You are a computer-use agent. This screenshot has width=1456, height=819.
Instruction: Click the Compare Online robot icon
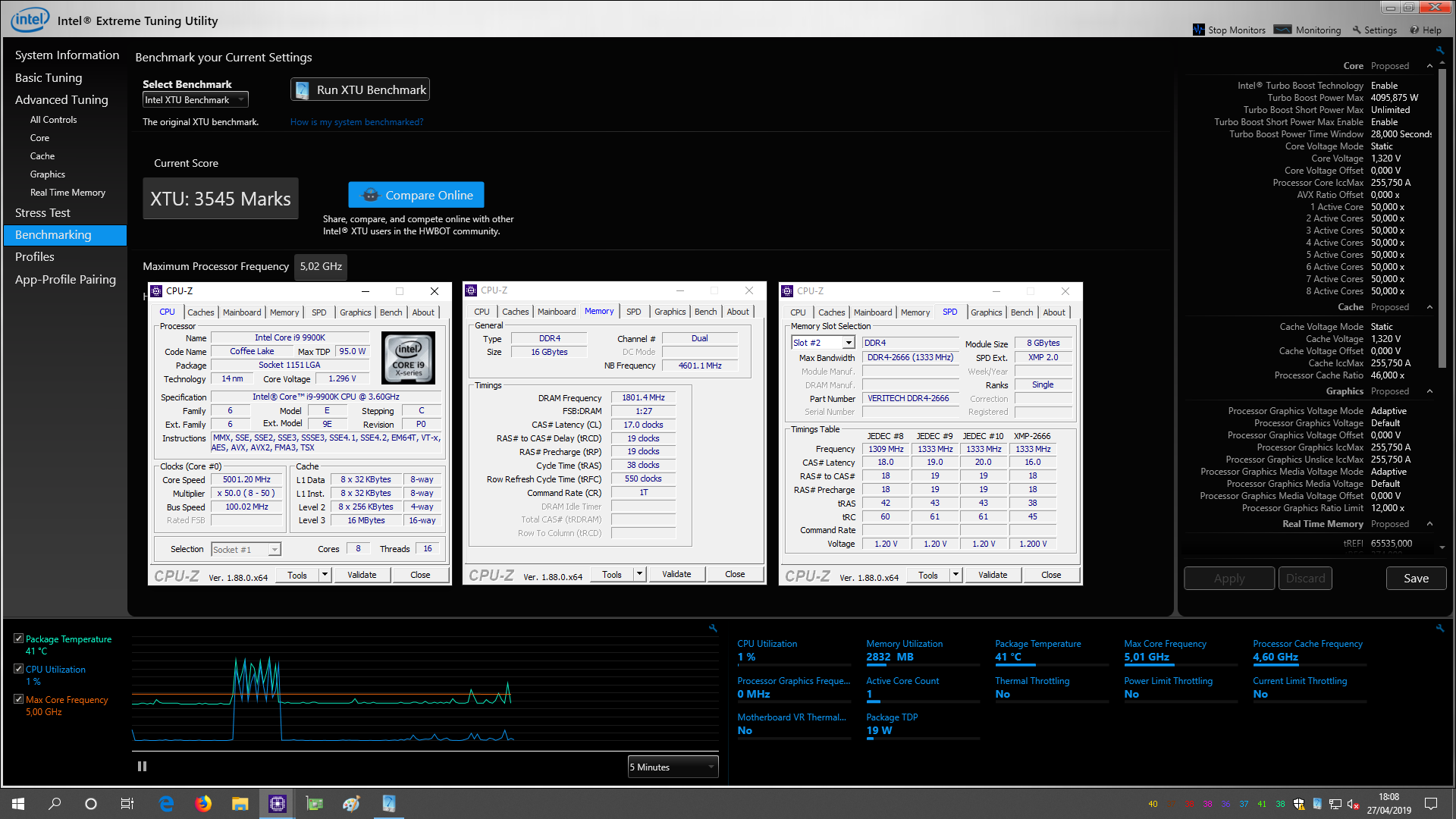pyautogui.click(x=370, y=195)
